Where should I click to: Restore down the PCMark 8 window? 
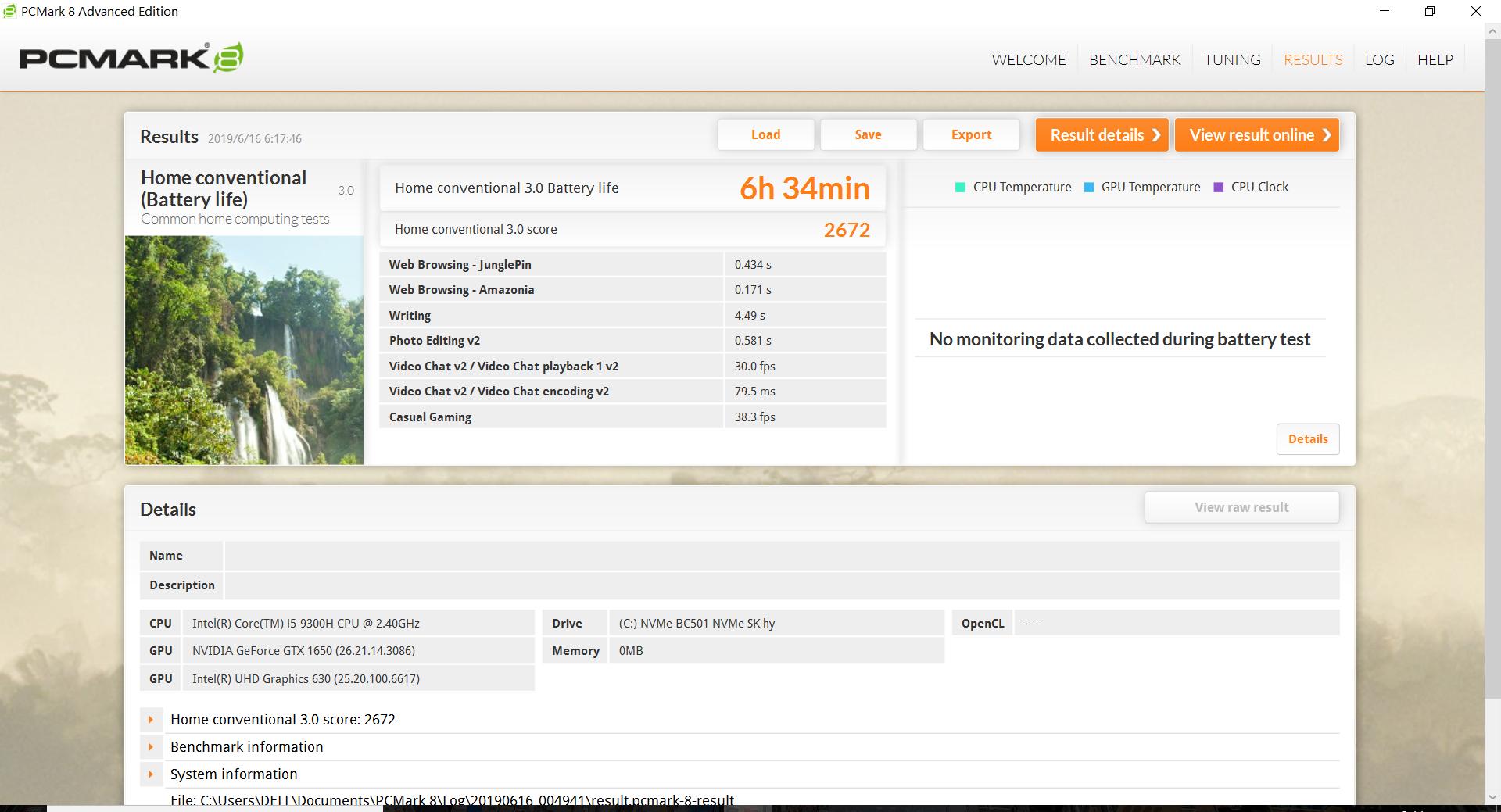(1430, 11)
